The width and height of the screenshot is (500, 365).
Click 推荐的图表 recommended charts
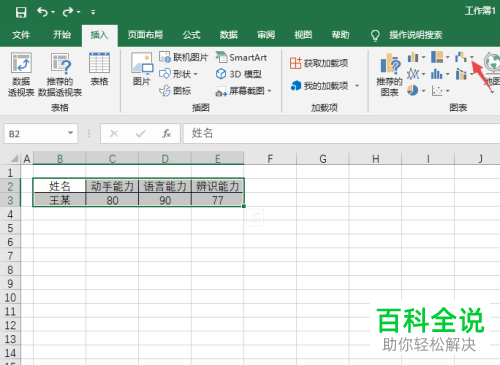(x=390, y=75)
